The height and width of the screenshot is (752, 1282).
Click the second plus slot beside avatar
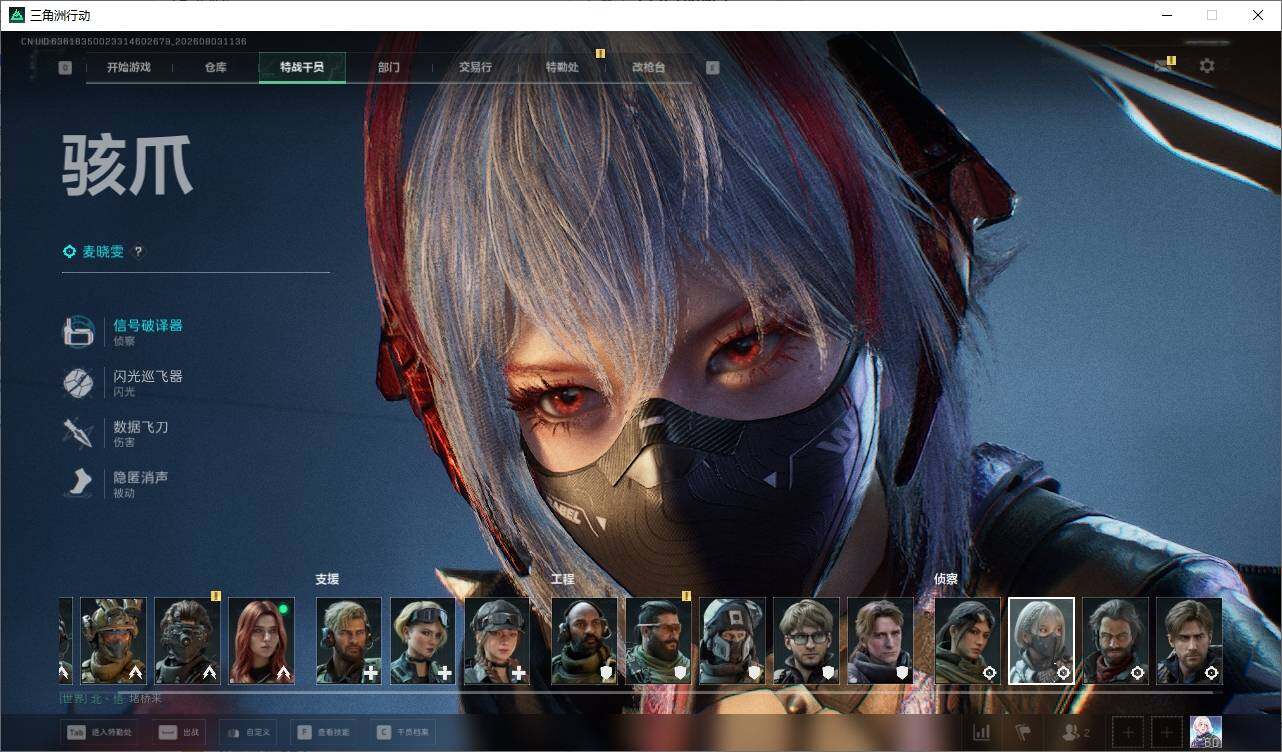(x=1166, y=733)
